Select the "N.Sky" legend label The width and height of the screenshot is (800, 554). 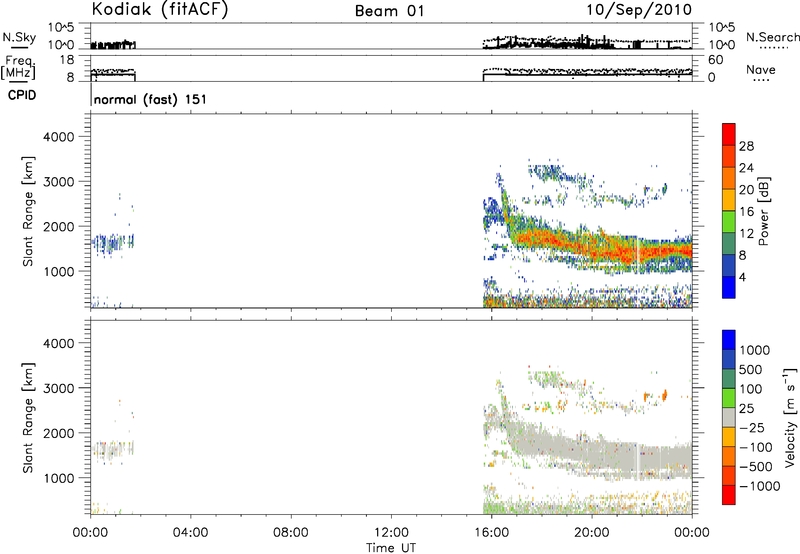coord(19,37)
